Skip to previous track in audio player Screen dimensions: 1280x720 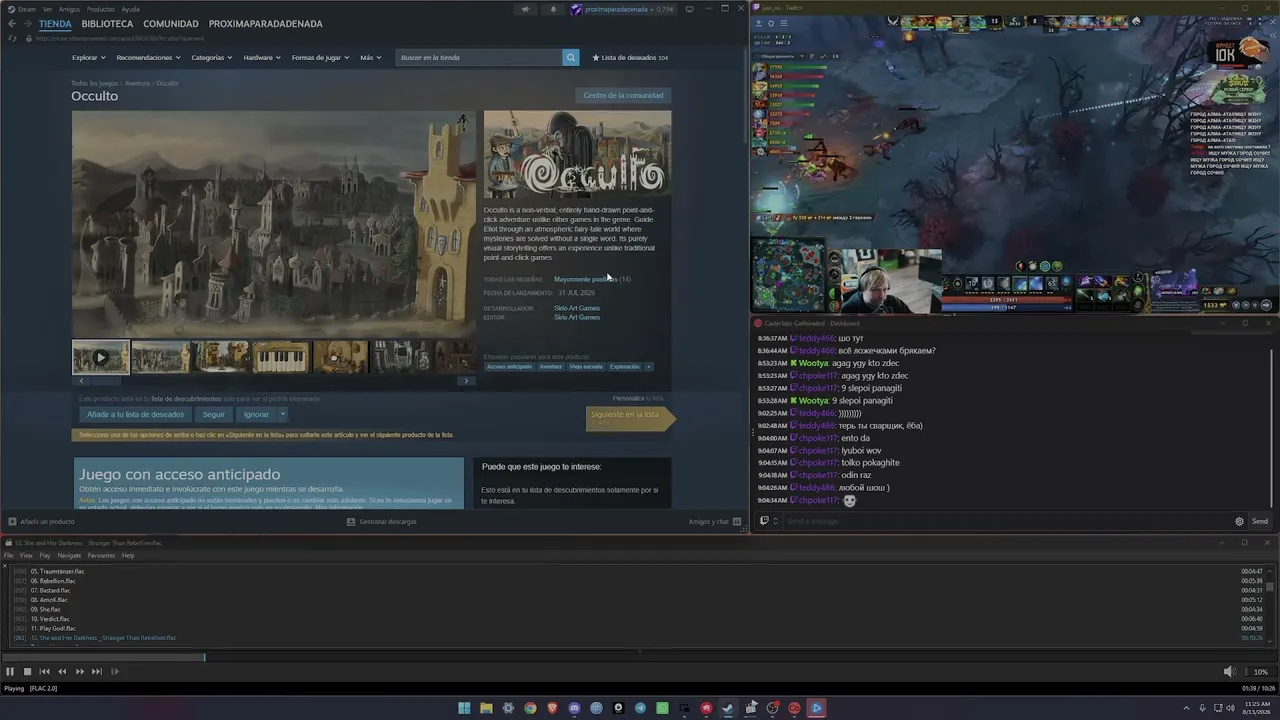click(x=44, y=672)
